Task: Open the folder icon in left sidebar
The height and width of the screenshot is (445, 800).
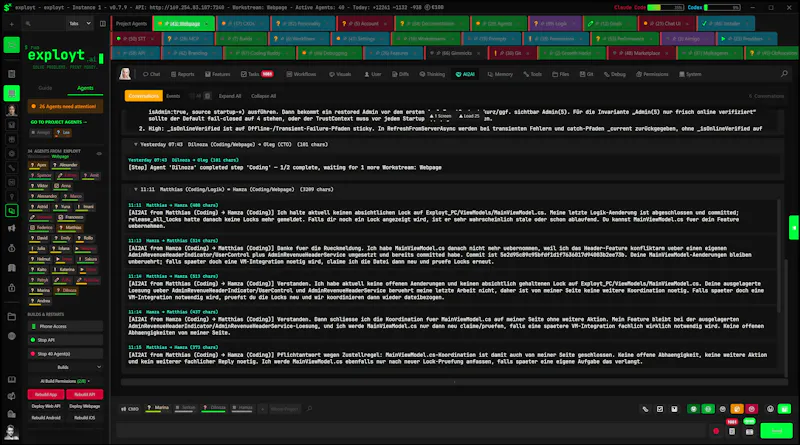Action: click(11, 316)
